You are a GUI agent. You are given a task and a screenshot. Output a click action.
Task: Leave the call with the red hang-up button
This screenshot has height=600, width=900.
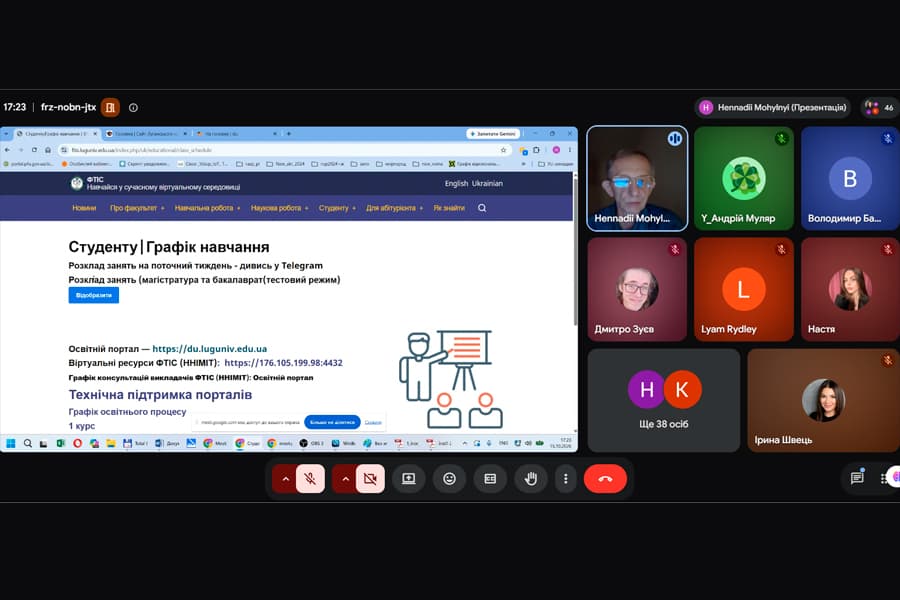(x=605, y=478)
